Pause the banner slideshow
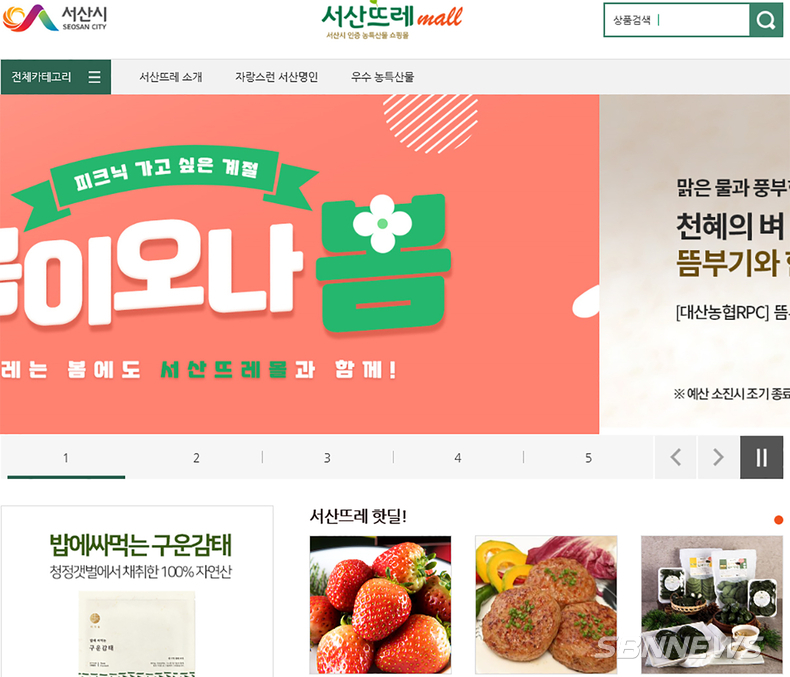790x677 pixels. click(x=761, y=457)
